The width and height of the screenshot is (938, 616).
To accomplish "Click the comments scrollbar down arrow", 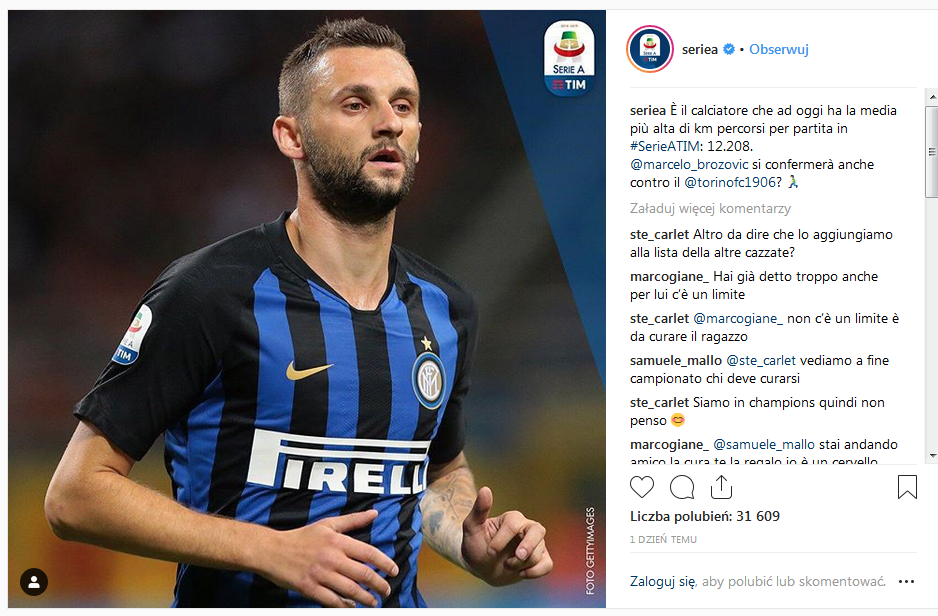I will (932, 456).
